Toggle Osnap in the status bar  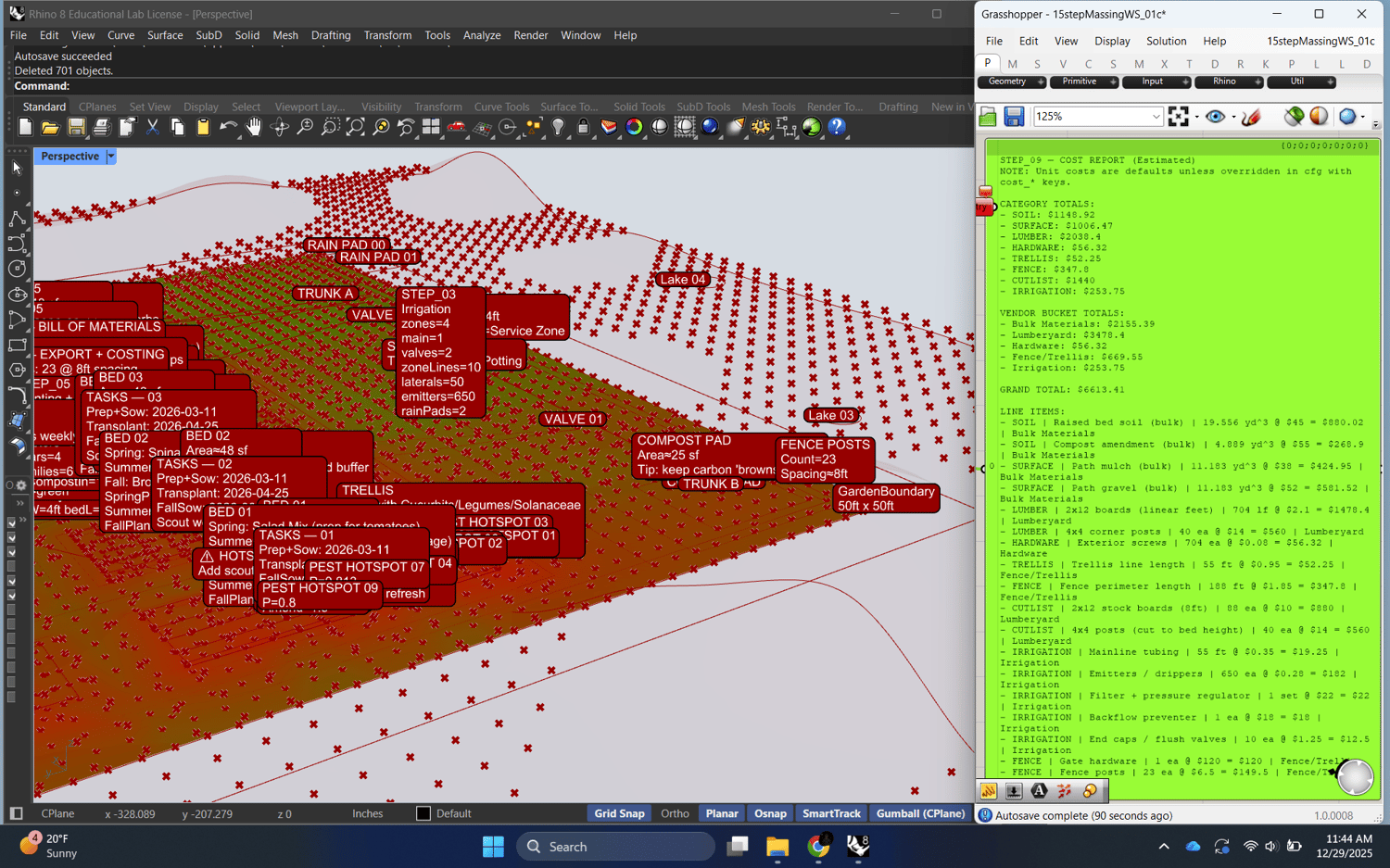tap(769, 813)
